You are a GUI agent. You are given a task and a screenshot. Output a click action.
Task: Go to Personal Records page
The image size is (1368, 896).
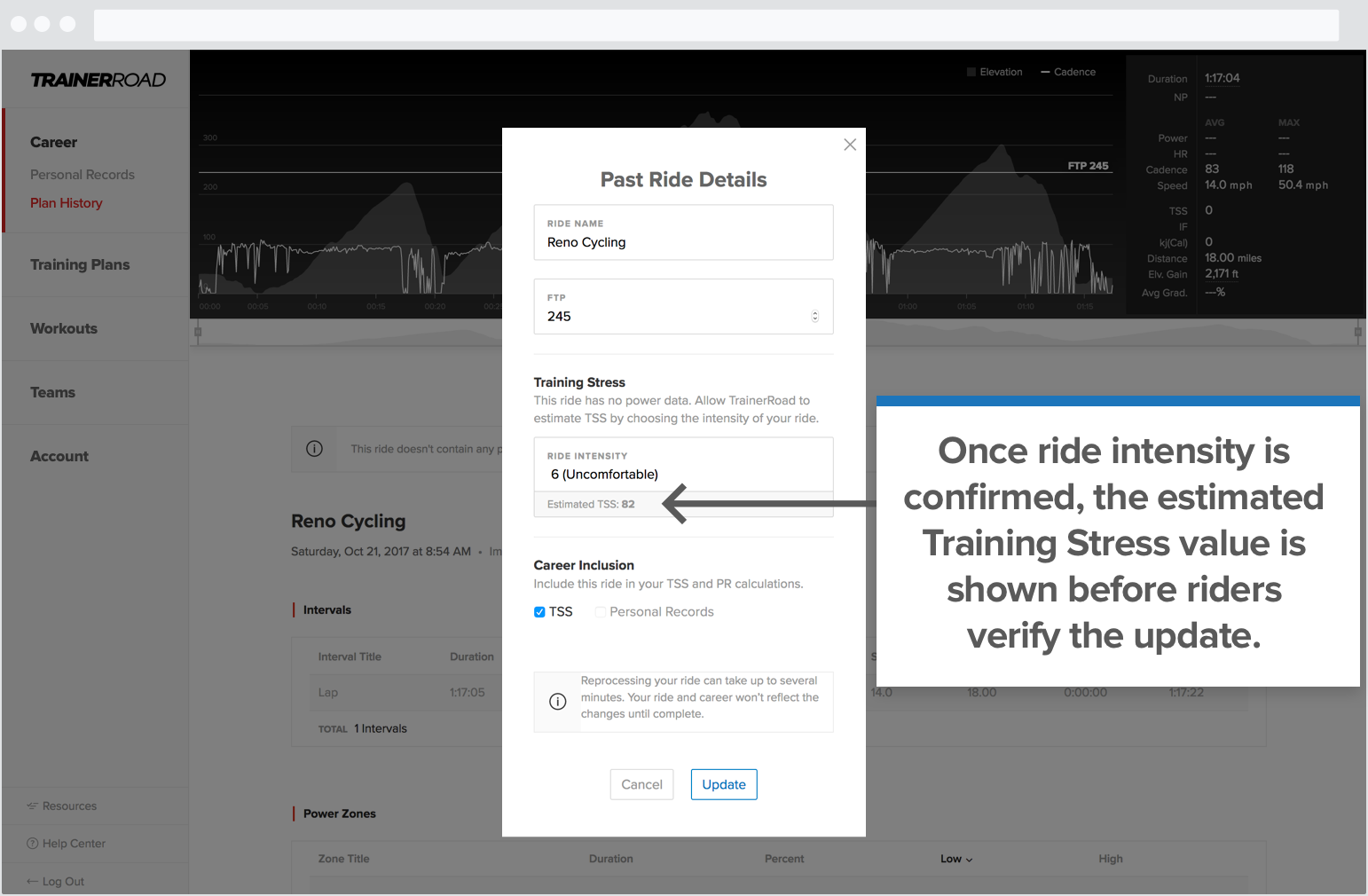pos(83,175)
